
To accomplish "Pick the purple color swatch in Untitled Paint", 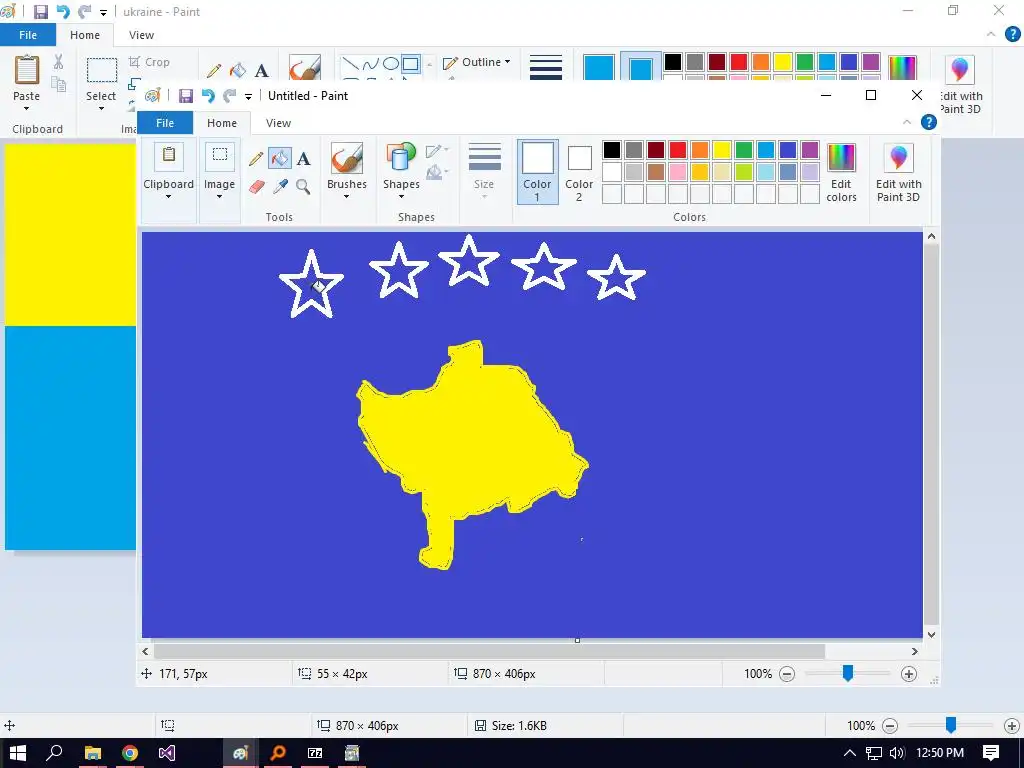I will tap(810, 150).
